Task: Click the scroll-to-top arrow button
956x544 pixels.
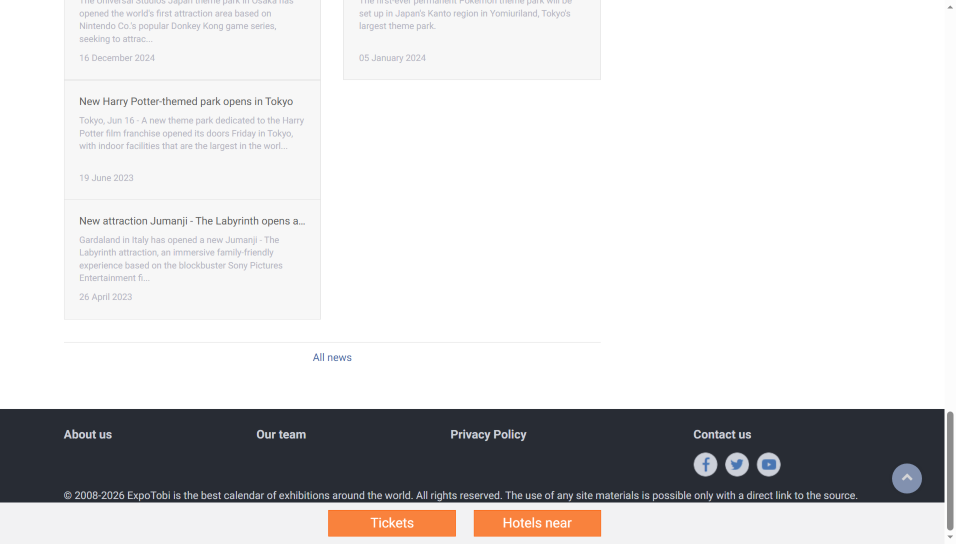Action: coord(907,478)
